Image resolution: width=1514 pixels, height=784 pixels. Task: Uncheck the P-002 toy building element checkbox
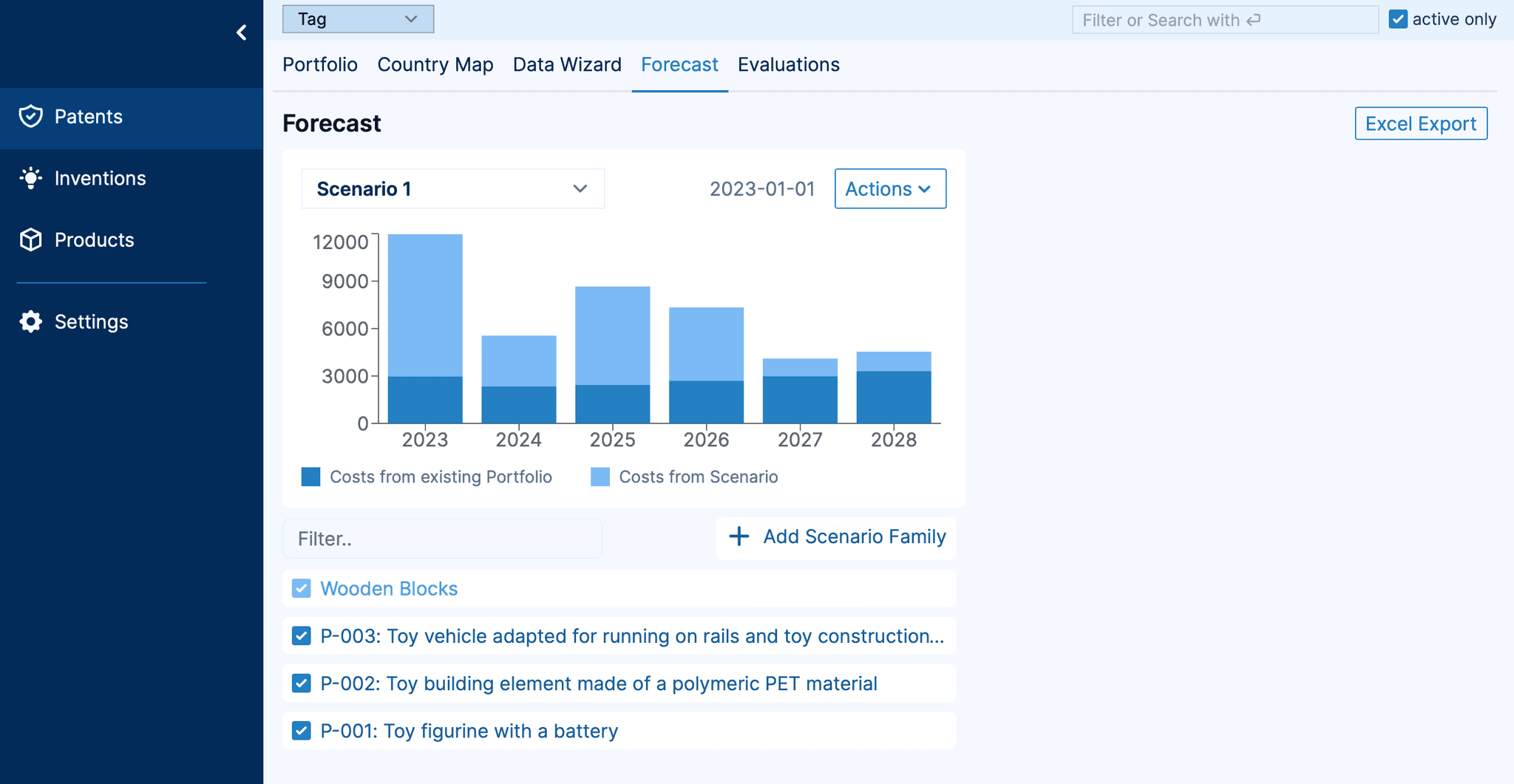pos(302,684)
